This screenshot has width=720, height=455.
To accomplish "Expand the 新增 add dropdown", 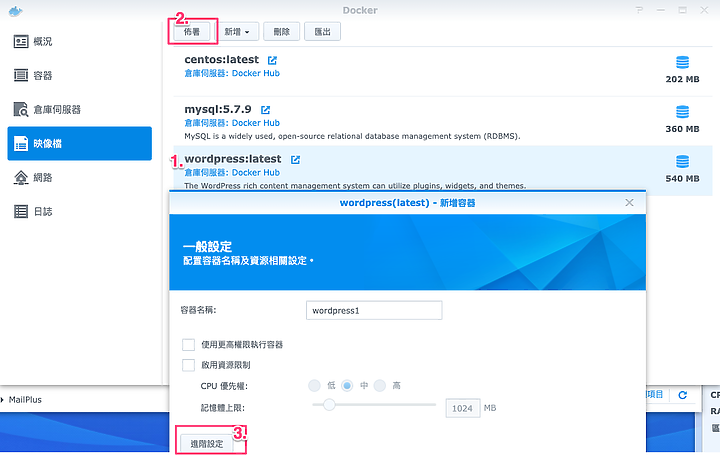I will point(237,32).
